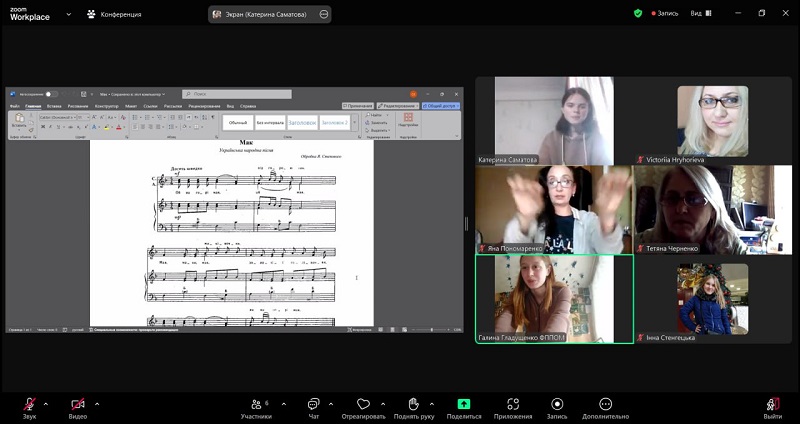Click Заменить replace in Word ribbon
The height and width of the screenshot is (424, 800).
377,122
